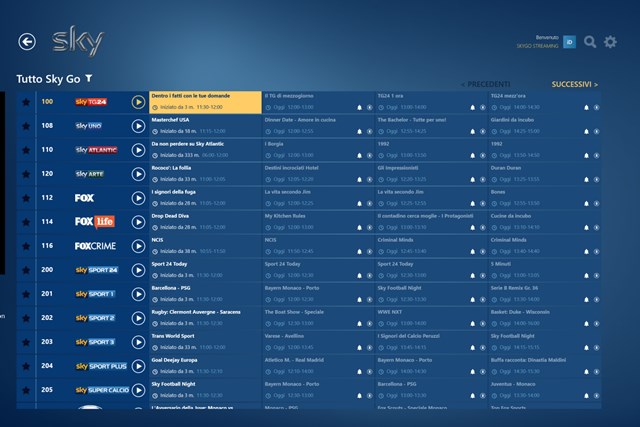Image resolution: width=640 pixels, height=427 pixels.
Task: Open Barcellona - PSG live program on 201
Action: tap(205, 294)
